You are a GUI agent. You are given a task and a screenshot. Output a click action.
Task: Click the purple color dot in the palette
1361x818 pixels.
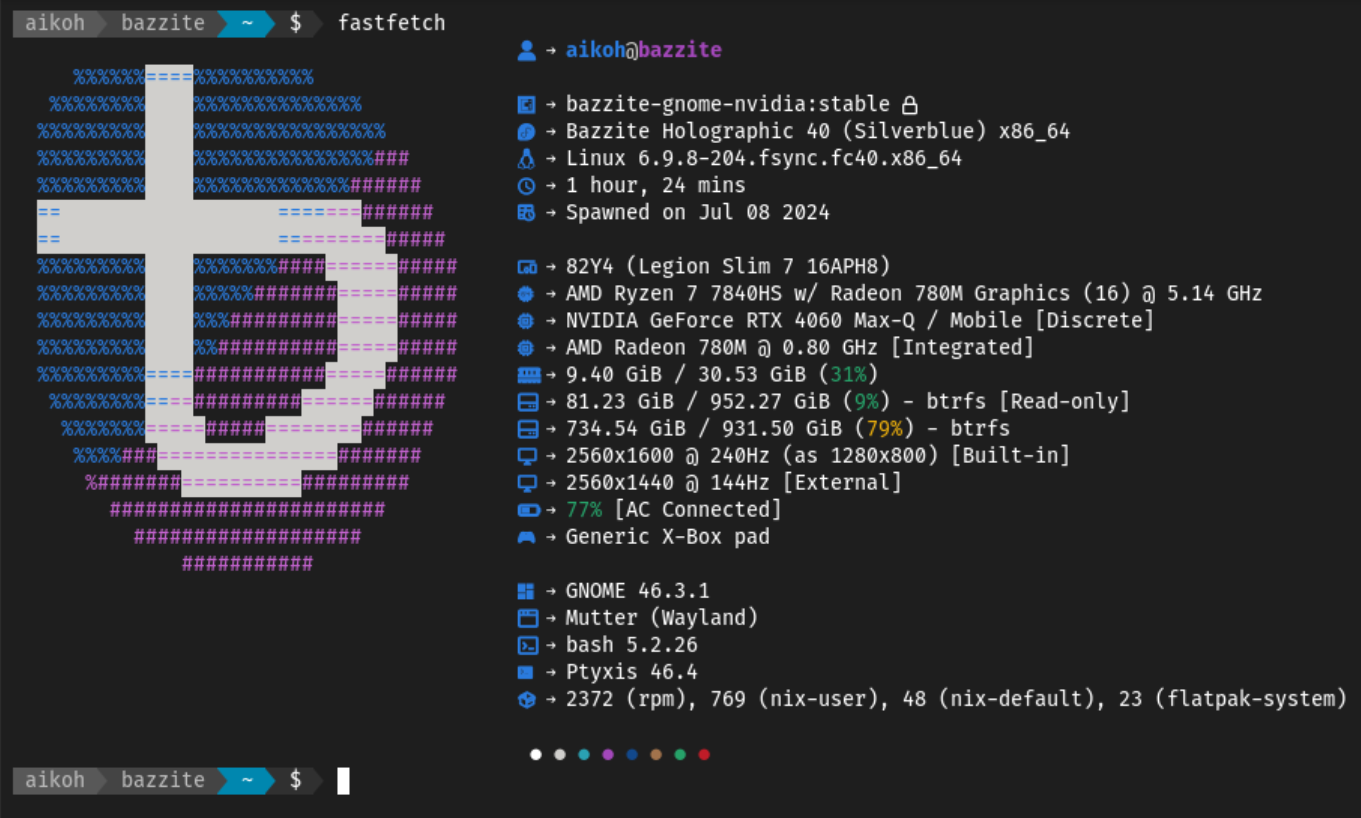tap(608, 754)
